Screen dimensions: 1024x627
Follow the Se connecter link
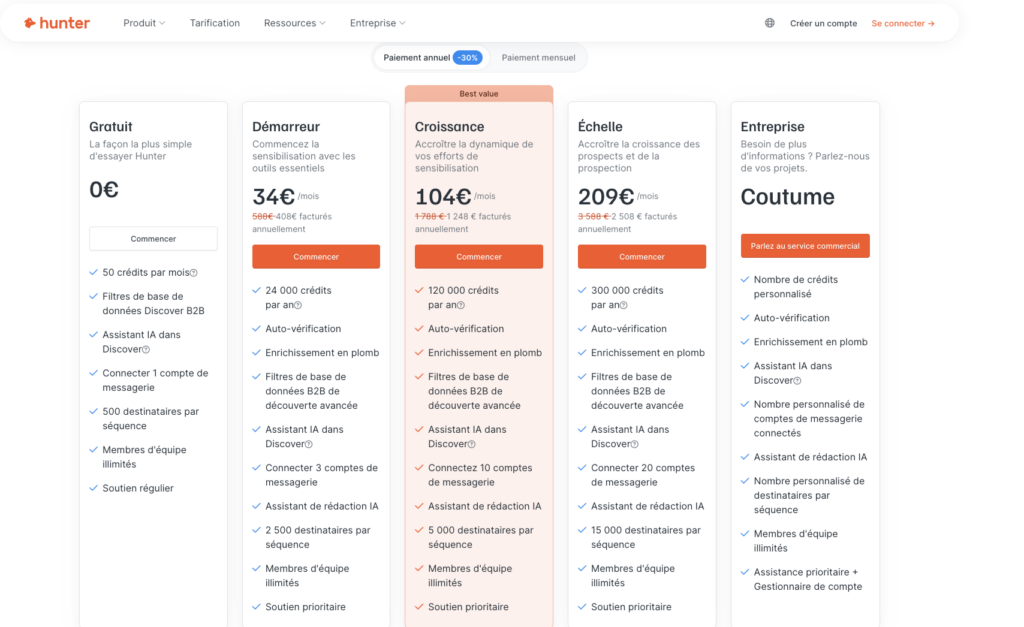902,23
